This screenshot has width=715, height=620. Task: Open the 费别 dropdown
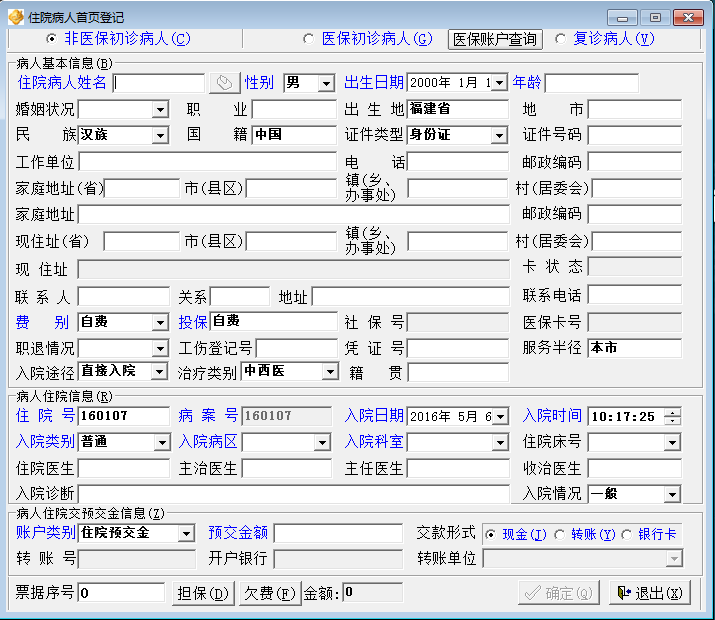pos(160,323)
